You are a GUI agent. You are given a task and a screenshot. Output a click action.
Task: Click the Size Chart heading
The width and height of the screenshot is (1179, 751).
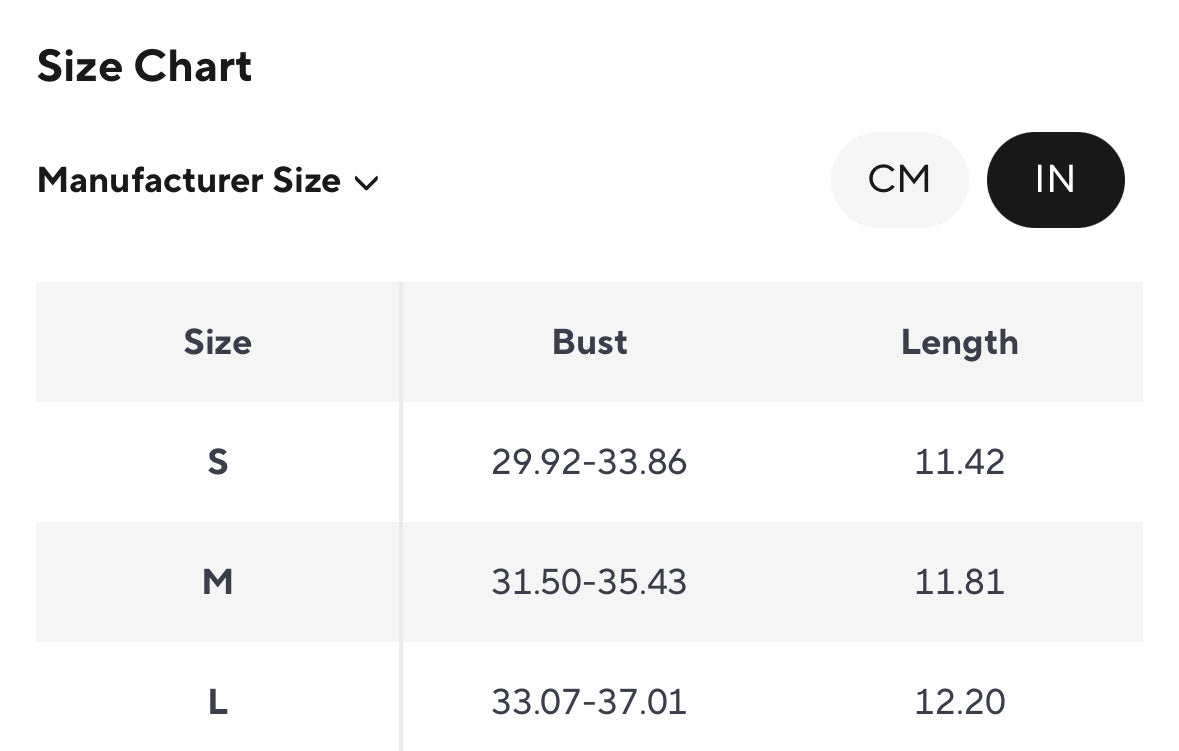(144, 67)
